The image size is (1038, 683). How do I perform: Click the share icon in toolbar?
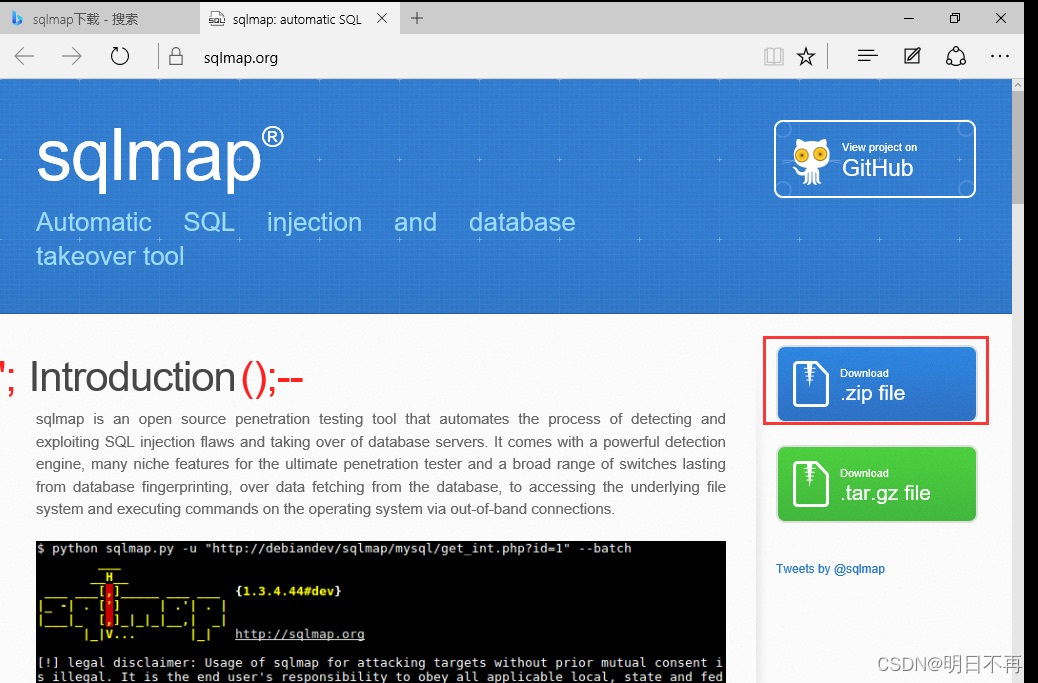pyautogui.click(x=956, y=56)
